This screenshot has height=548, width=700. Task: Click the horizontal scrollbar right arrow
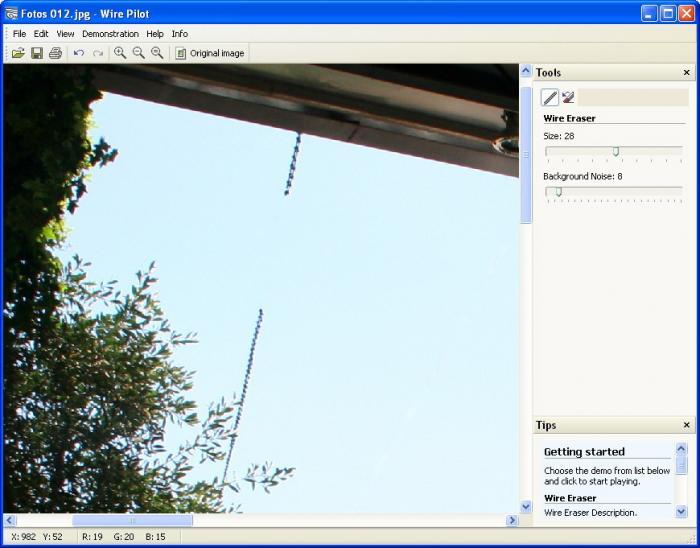[512, 520]
